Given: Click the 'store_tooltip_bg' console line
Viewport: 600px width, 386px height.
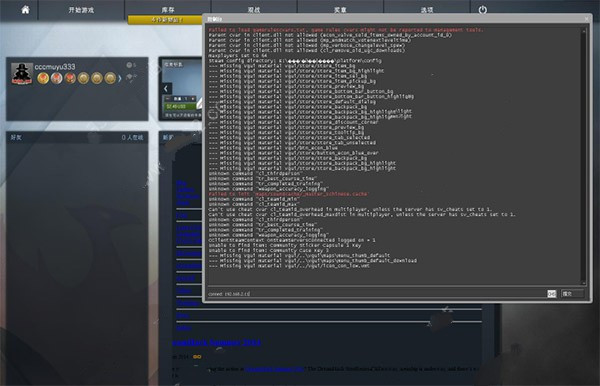Looking at the screenshot, I should pos(286,132).
